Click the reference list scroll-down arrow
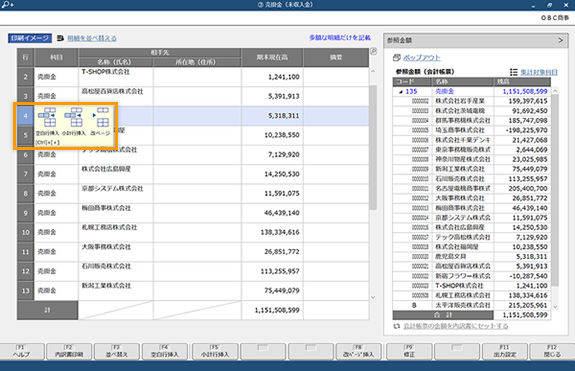The height and width of the screenshot is (371, 575). (555, 307)
